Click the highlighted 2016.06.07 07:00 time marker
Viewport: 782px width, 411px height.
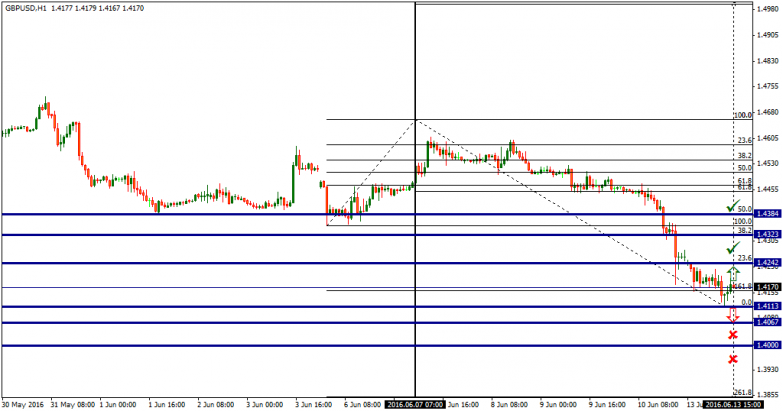point(415,405)
